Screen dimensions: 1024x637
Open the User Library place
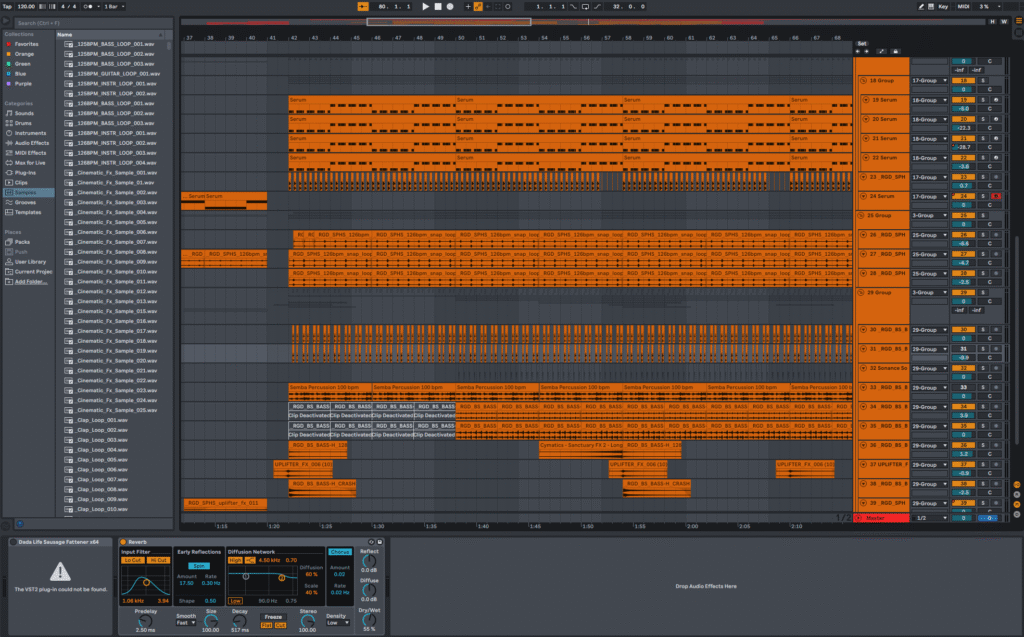click(x=31, y=261)
